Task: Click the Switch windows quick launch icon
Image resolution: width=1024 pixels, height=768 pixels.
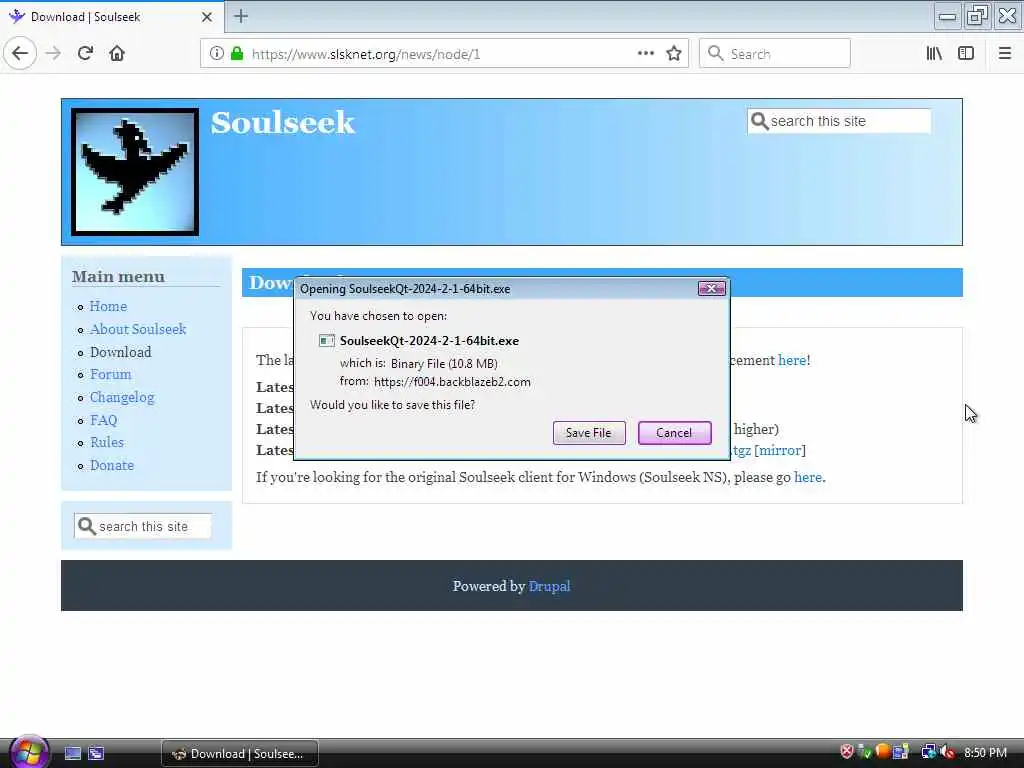Action: (x=96, y=754)
